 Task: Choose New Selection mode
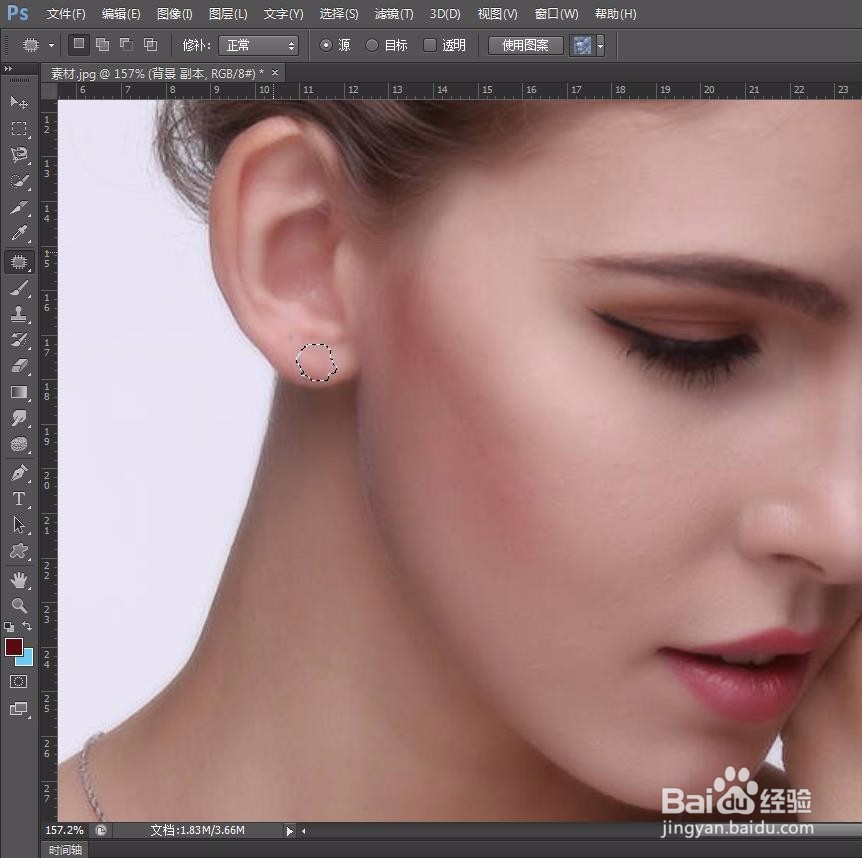(79, 45)
